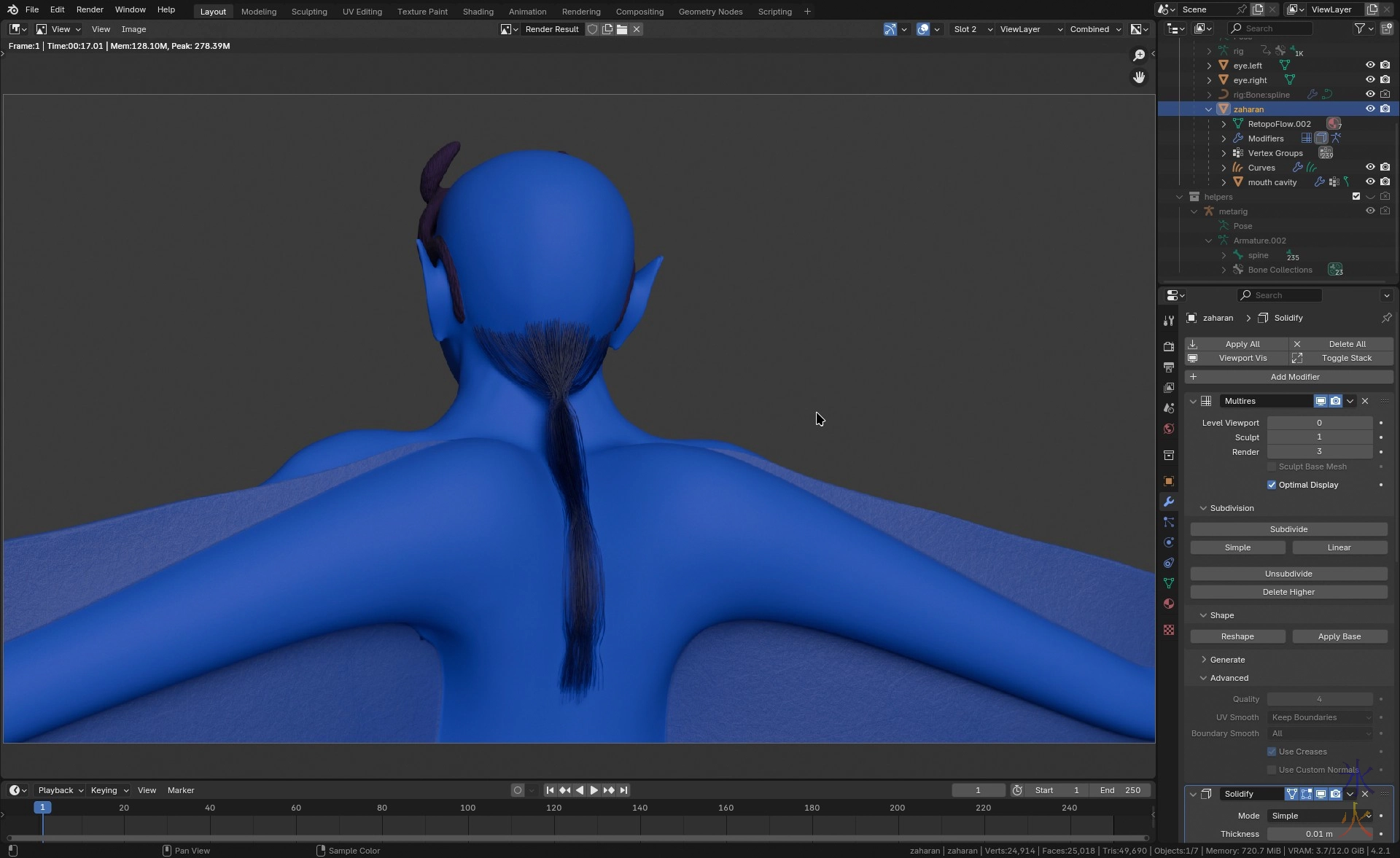Hide eye.left object in viewport
The height and width of the screenshot is (858, 1400).
click(1370, 66)
